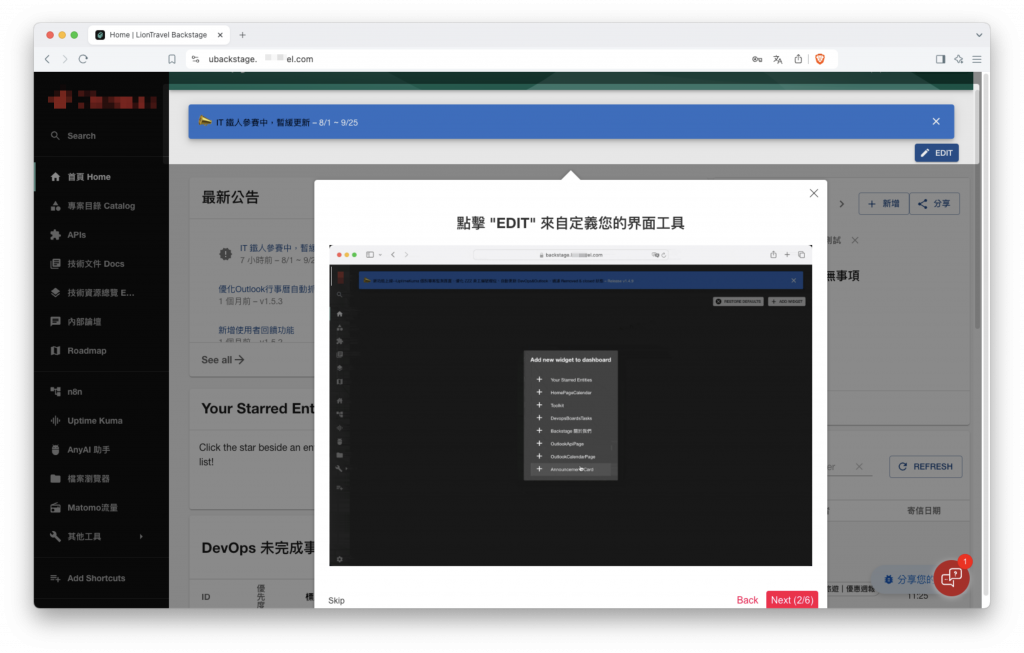Click the Next (2/6) tour button
1024x653 pixels.
(792, 599)
